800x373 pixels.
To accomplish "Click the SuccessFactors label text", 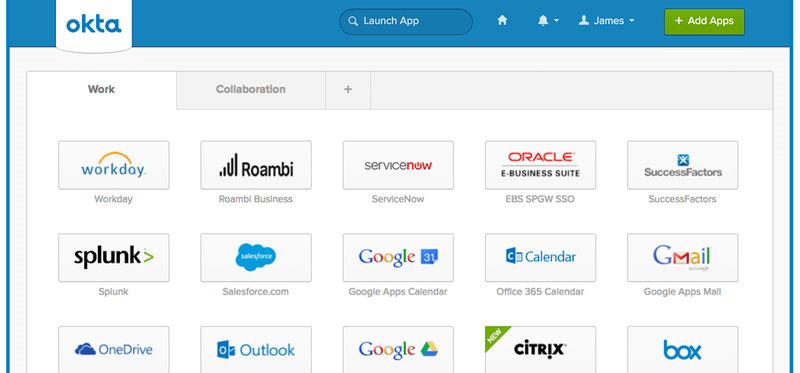I will point(682,199).
